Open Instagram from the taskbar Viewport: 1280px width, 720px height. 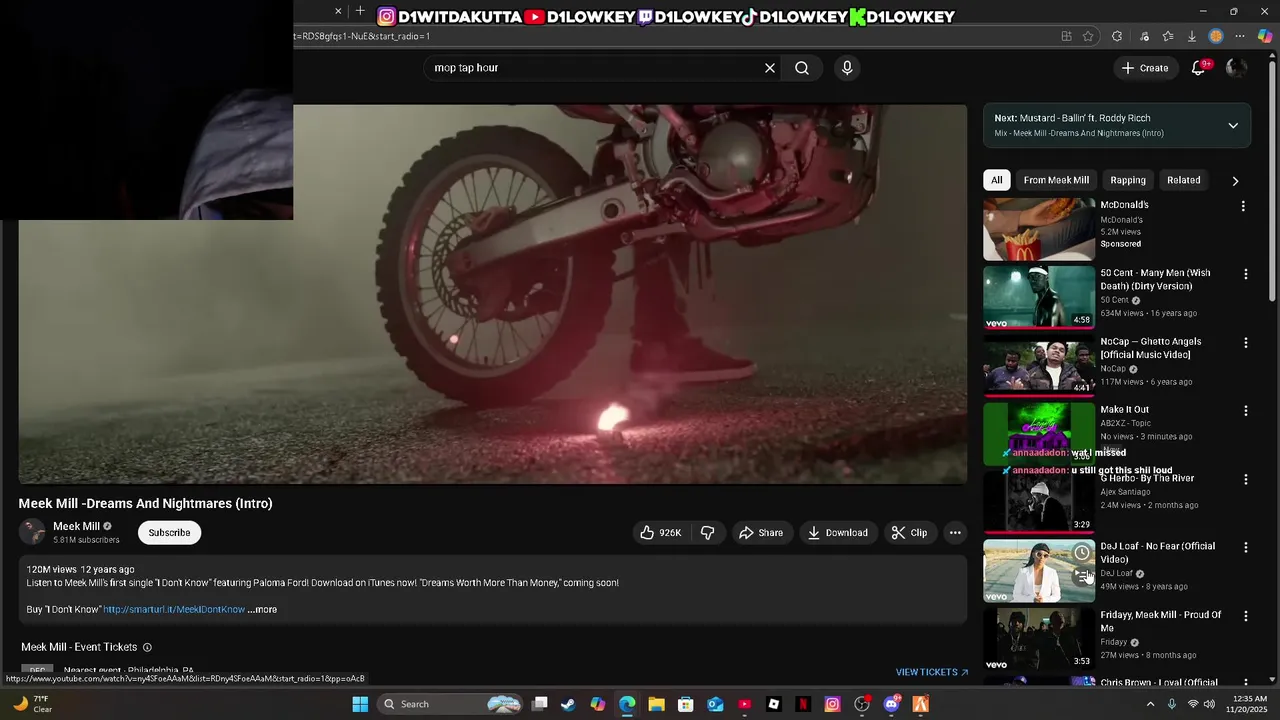point(832,704)
